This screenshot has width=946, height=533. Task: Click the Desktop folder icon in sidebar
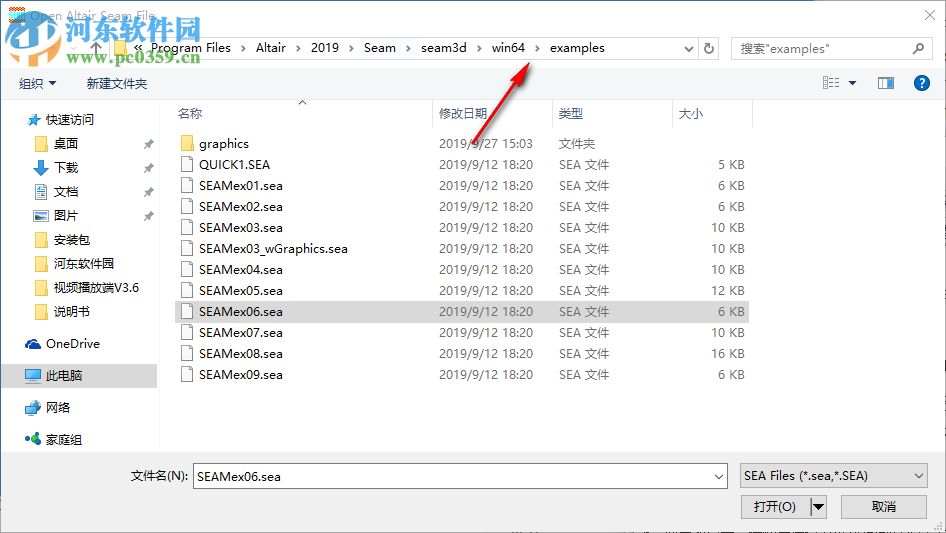click(41, 144)
